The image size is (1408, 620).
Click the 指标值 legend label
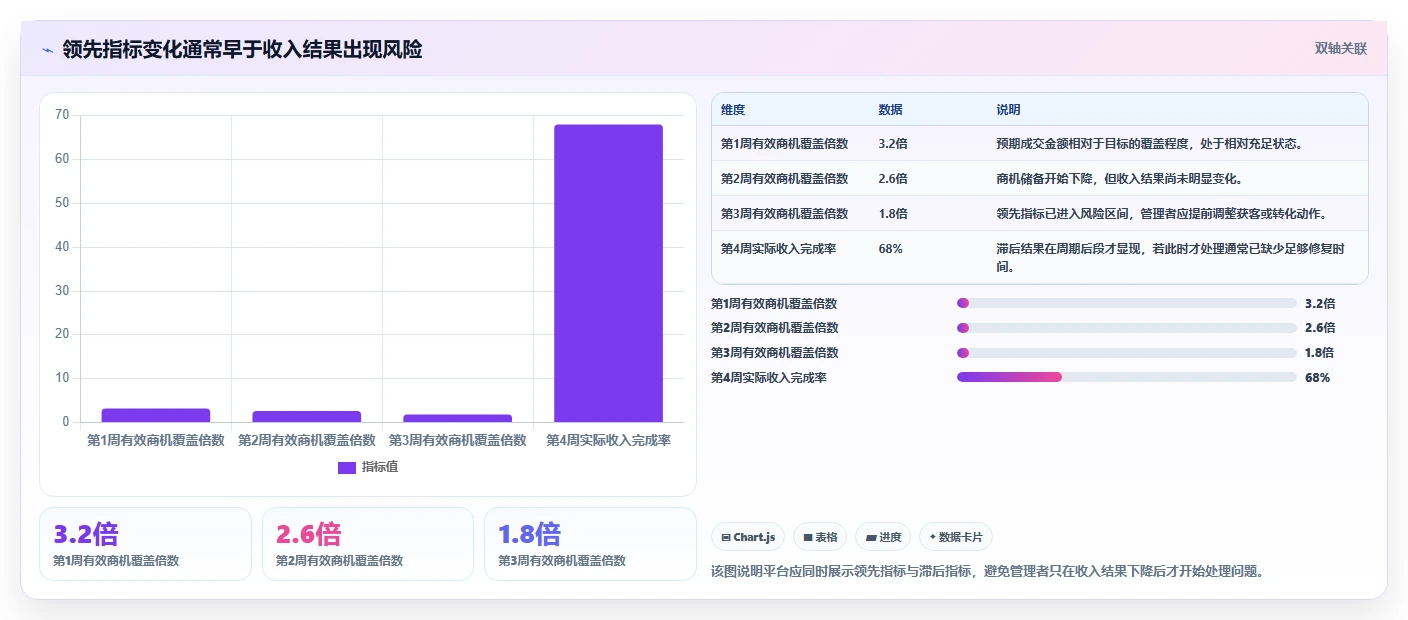(x=380, y=467)
